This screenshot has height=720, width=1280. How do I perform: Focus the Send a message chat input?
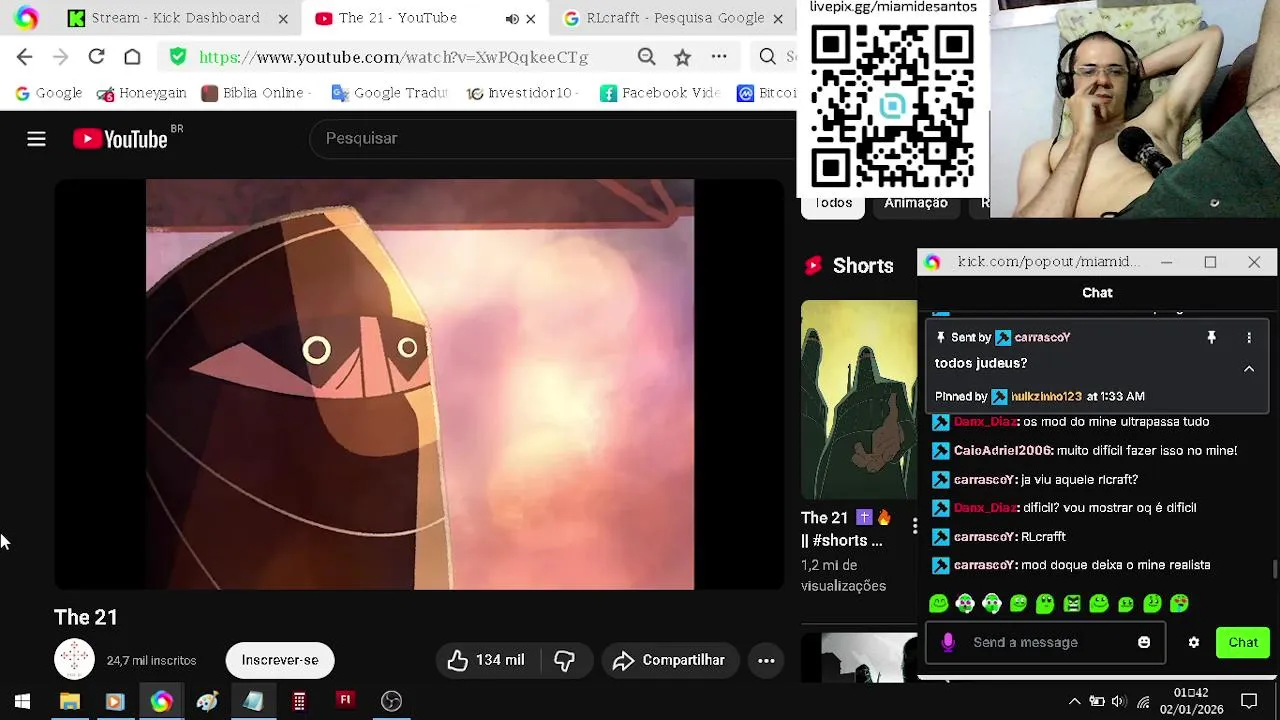pos(1045,642)
